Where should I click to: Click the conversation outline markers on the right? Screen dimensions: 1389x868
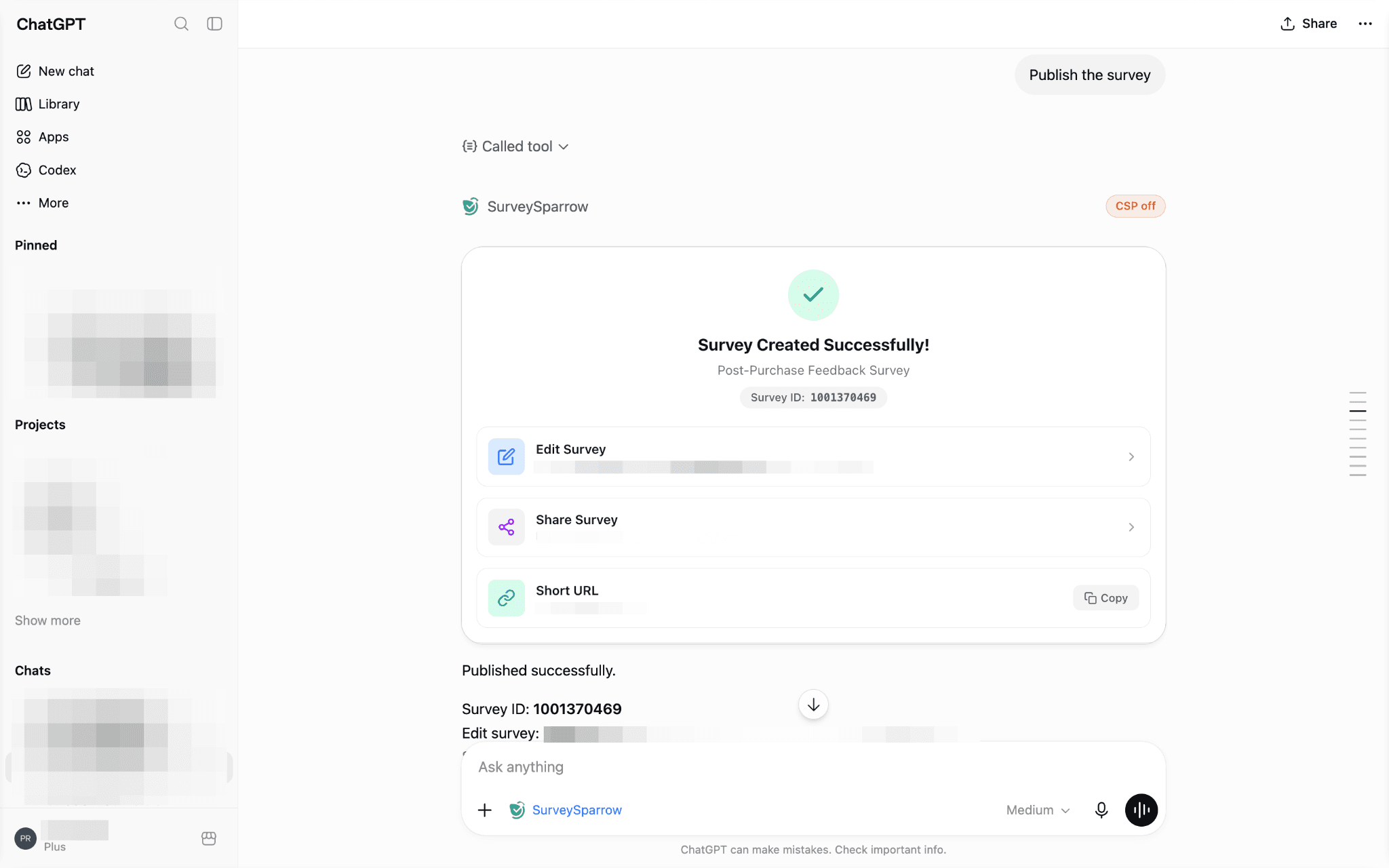coord(1357,434)
